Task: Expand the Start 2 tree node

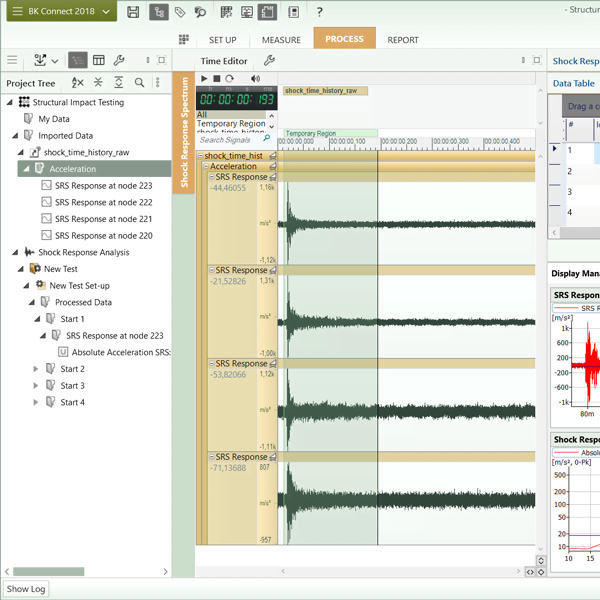Action: click(36, 369)
